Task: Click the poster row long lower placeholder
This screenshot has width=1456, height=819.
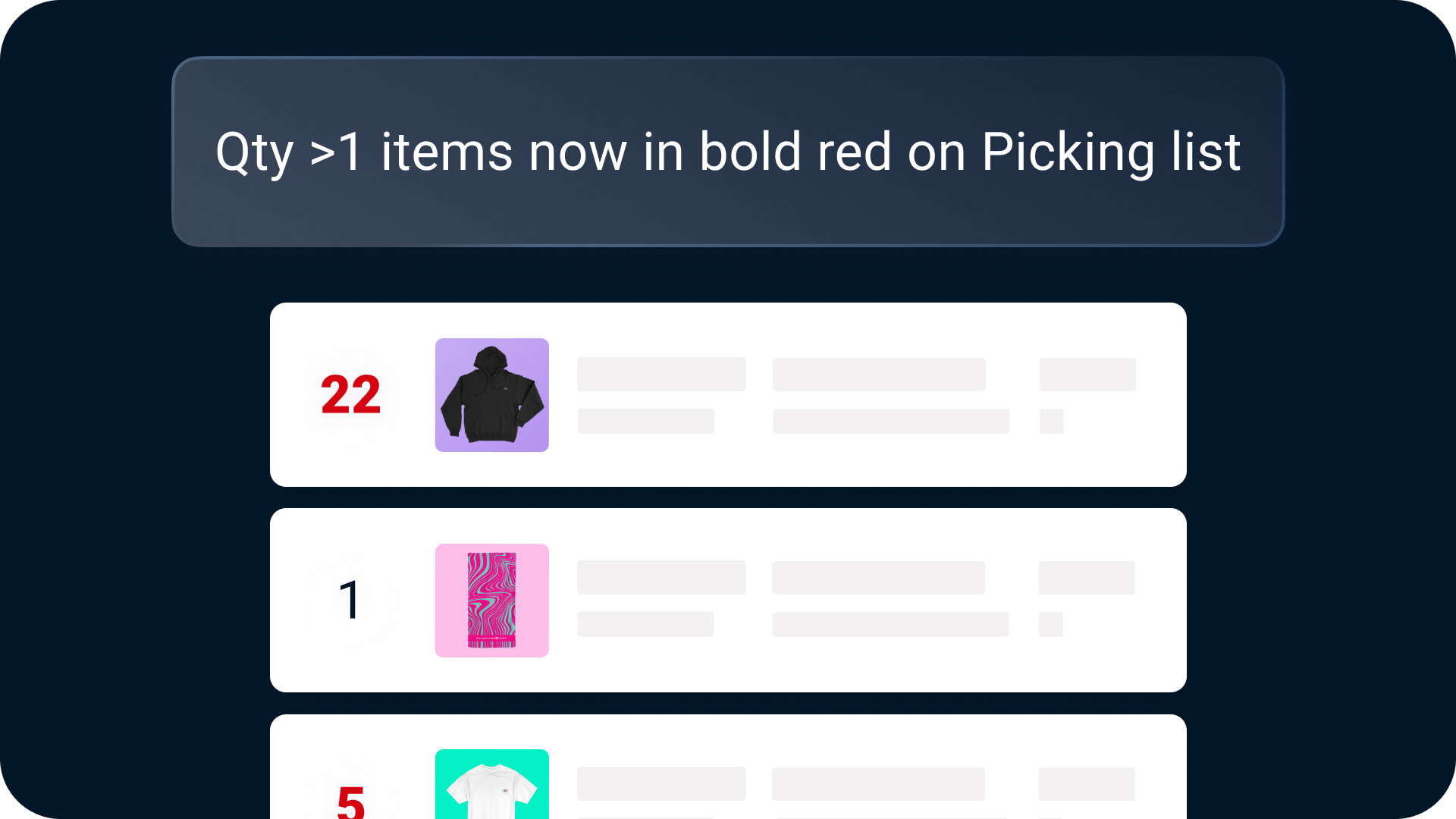Action: point(890,624)
